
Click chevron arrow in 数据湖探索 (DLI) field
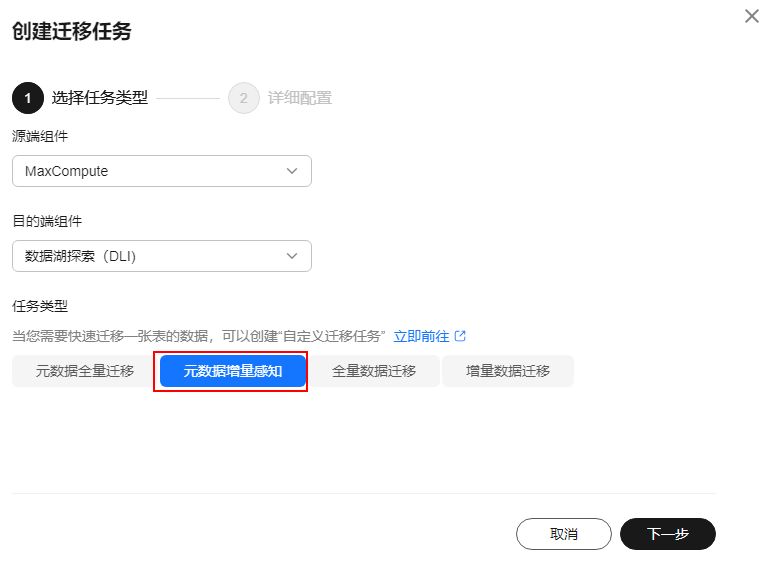[292, 256]
